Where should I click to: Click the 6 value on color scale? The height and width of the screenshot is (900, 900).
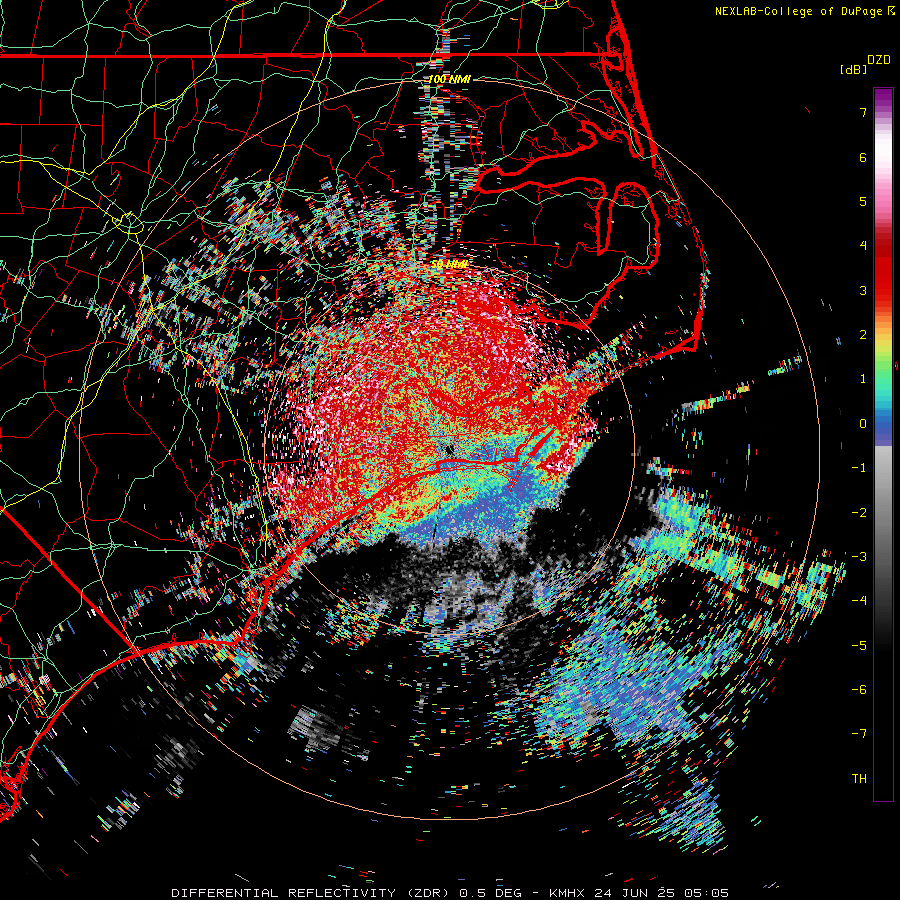[x=863, y=157]
